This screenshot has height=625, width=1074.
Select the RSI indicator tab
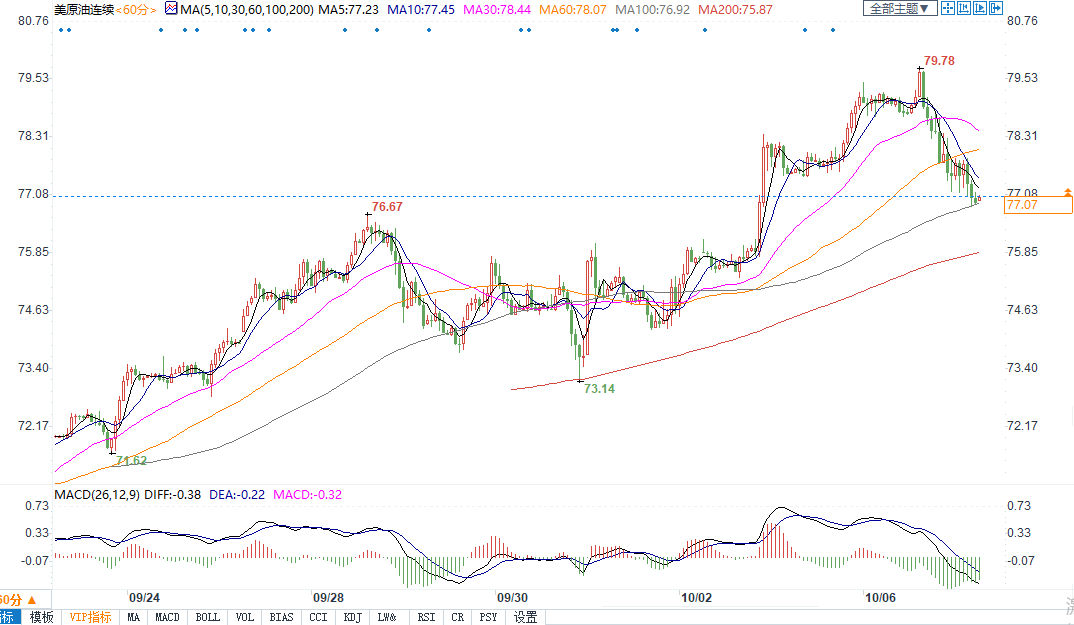pos(426,617)
